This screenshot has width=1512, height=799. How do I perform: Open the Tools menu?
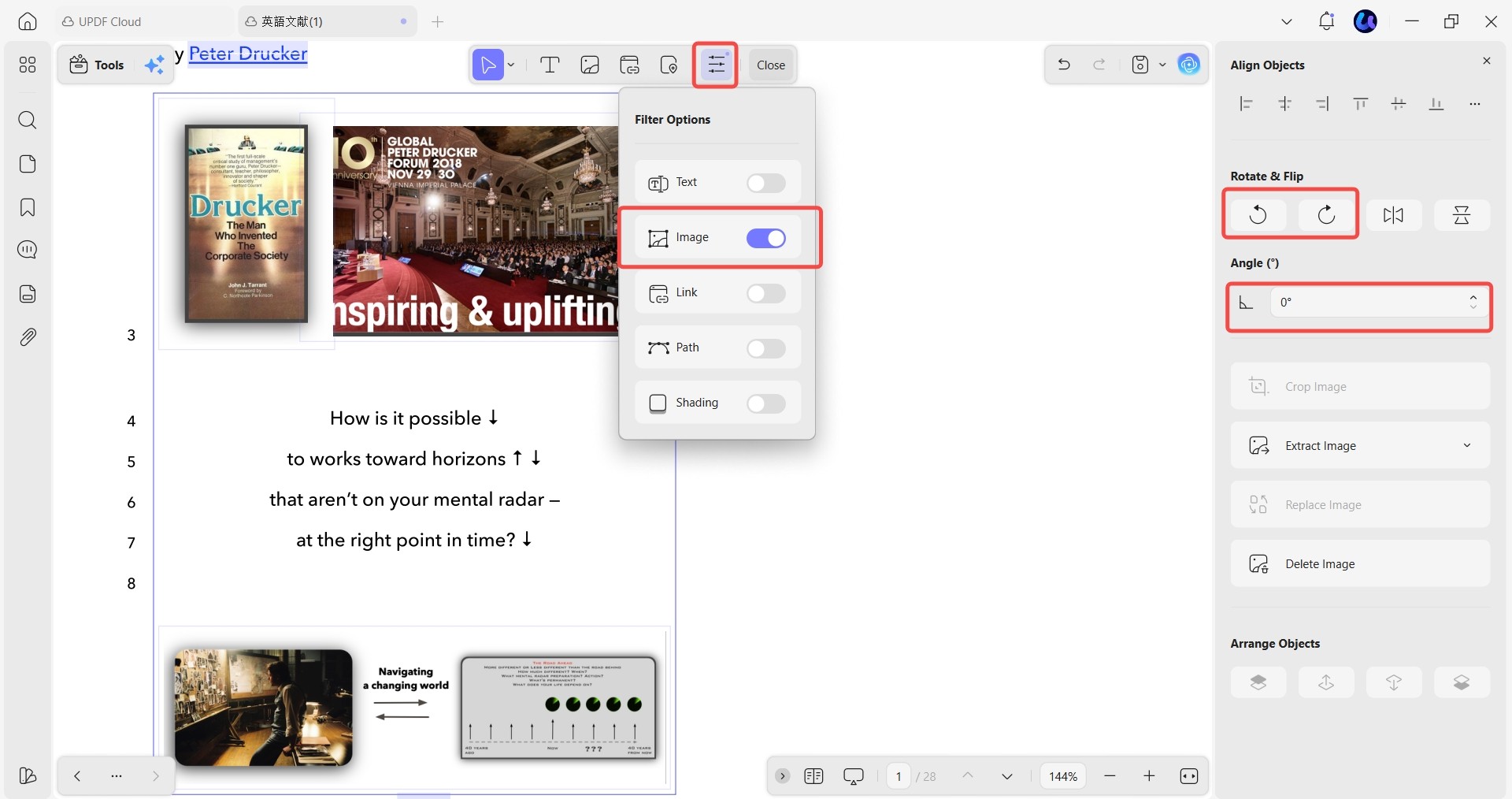(x=98, y=65)
